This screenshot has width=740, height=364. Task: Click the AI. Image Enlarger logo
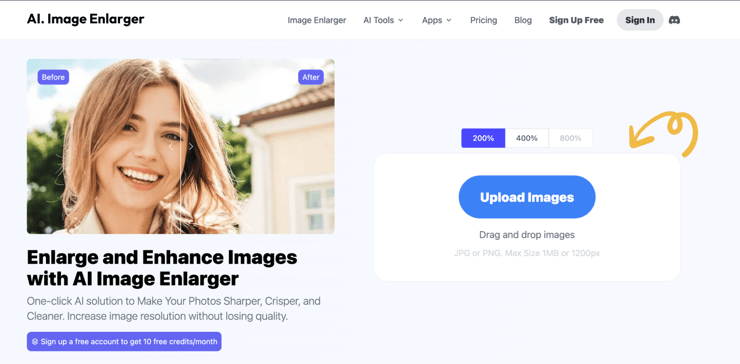coord(85,19)
